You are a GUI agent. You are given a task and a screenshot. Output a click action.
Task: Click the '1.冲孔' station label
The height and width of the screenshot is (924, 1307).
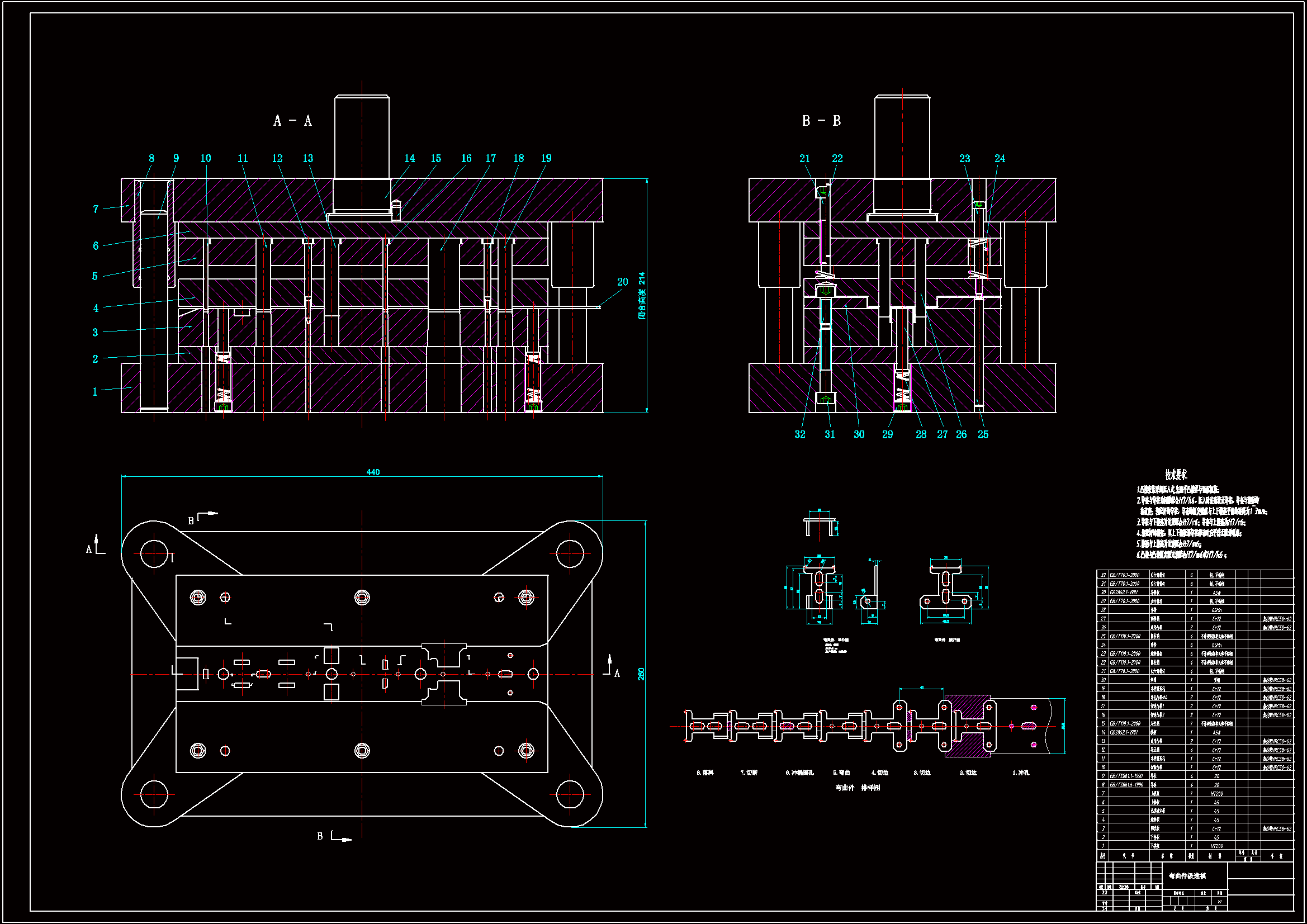click(1021, 773)
